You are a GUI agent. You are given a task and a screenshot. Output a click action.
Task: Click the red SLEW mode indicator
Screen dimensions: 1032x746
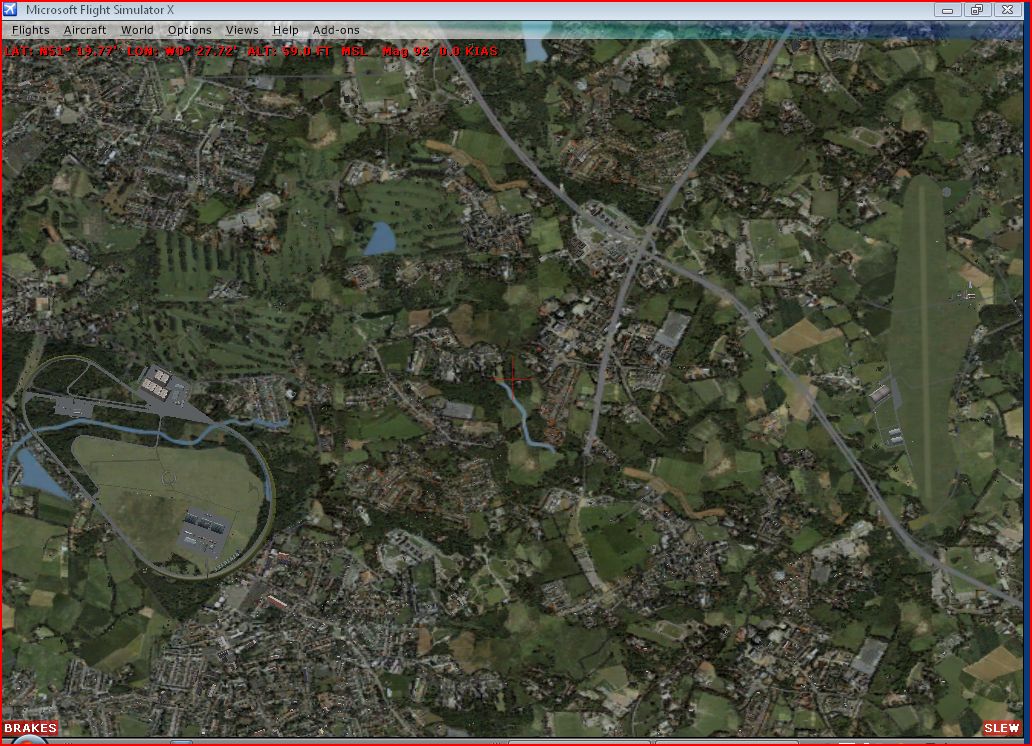tap(1002, 728)
